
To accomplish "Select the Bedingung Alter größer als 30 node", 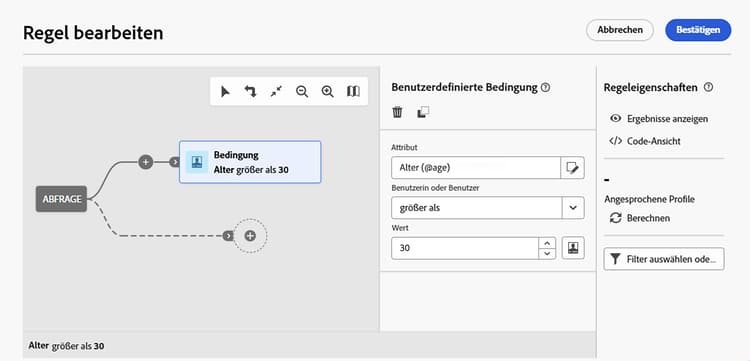I will click(250, 162).
